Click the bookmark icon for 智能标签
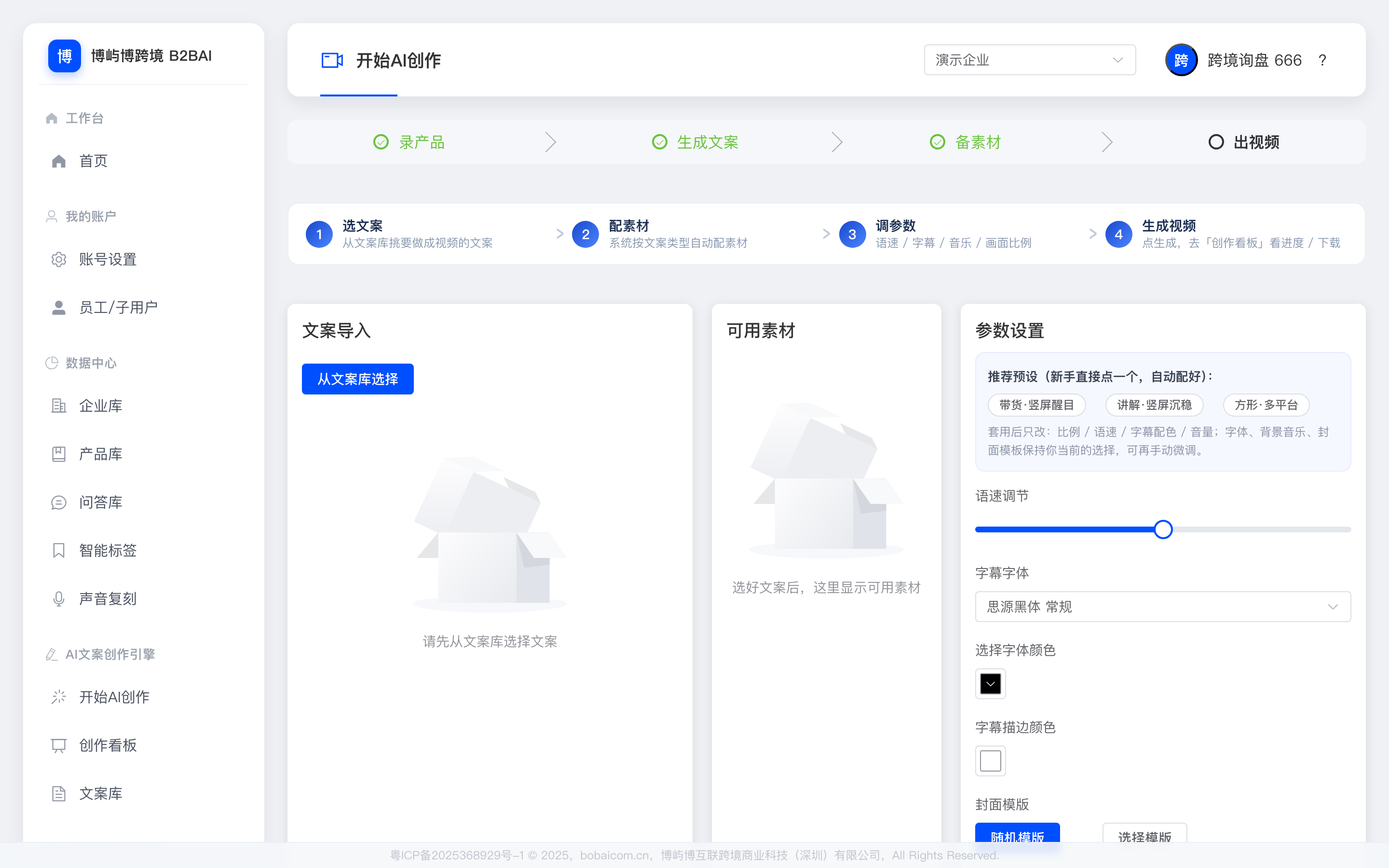The image size is (1389, 868). 58,551
